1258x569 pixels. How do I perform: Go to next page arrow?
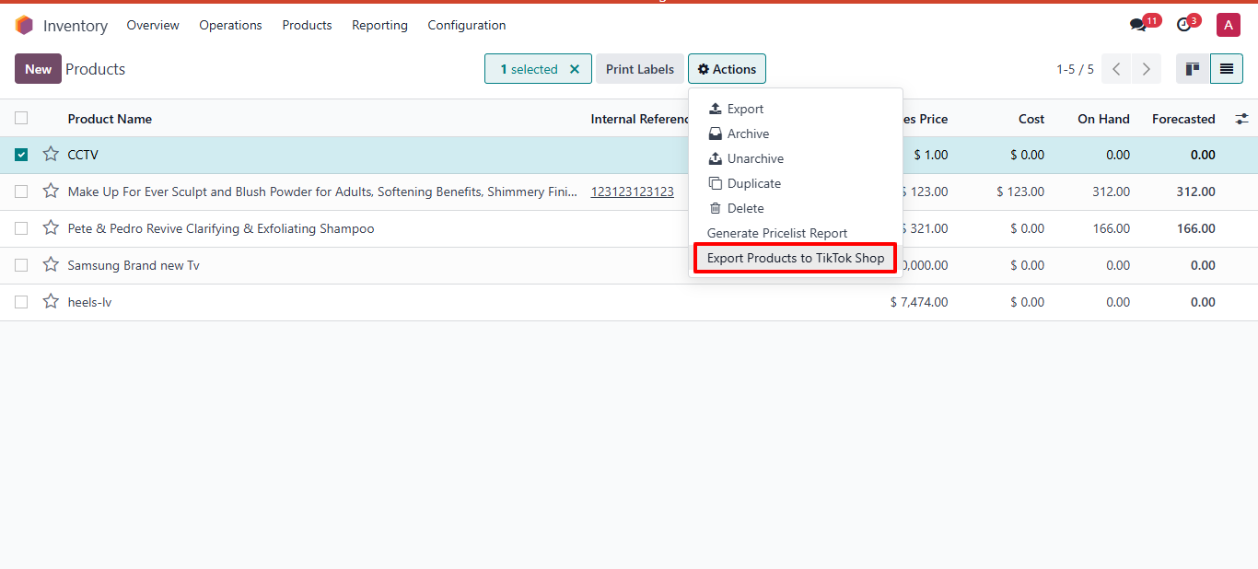(x=1146, y=69)
